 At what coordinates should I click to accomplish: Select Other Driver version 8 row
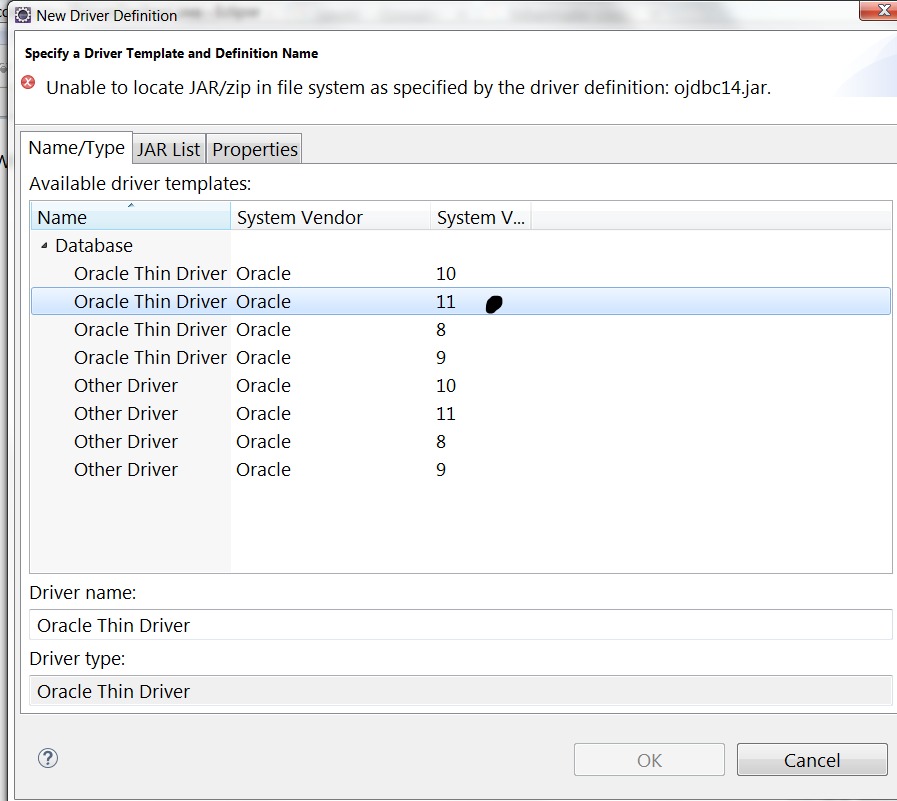[461, 442]
